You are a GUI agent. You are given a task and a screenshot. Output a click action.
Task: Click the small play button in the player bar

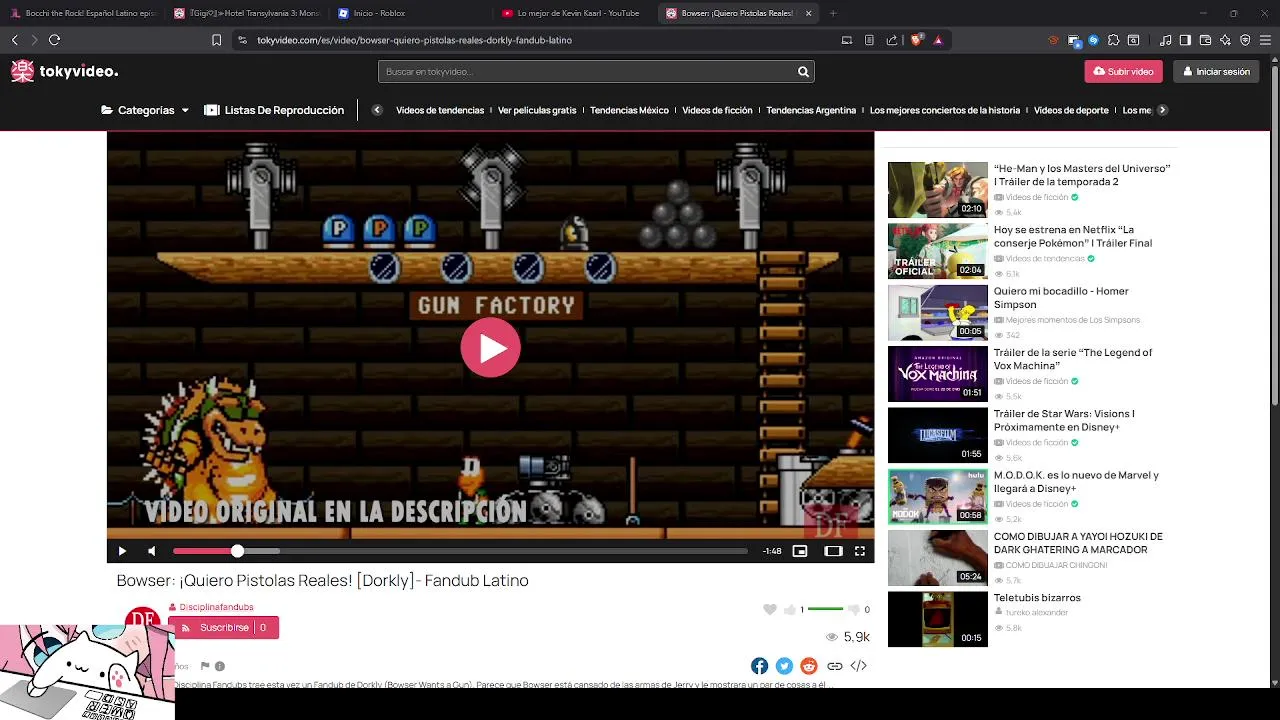pos(122,551)
